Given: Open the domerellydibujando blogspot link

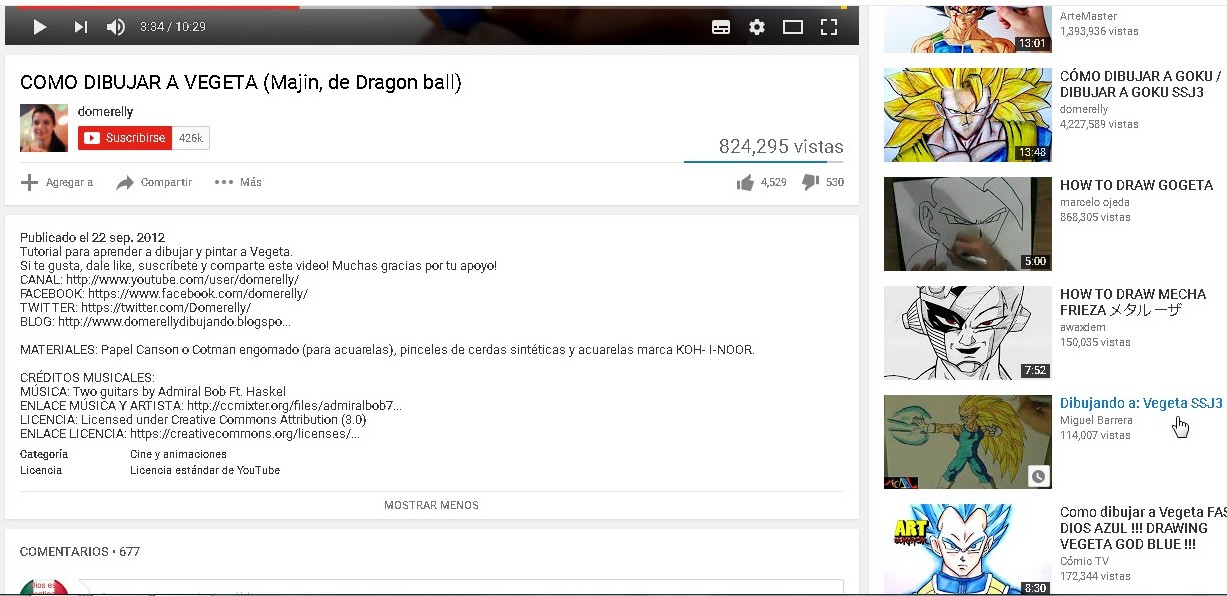Looking at the screenshot, I should [x=175, y=322].
